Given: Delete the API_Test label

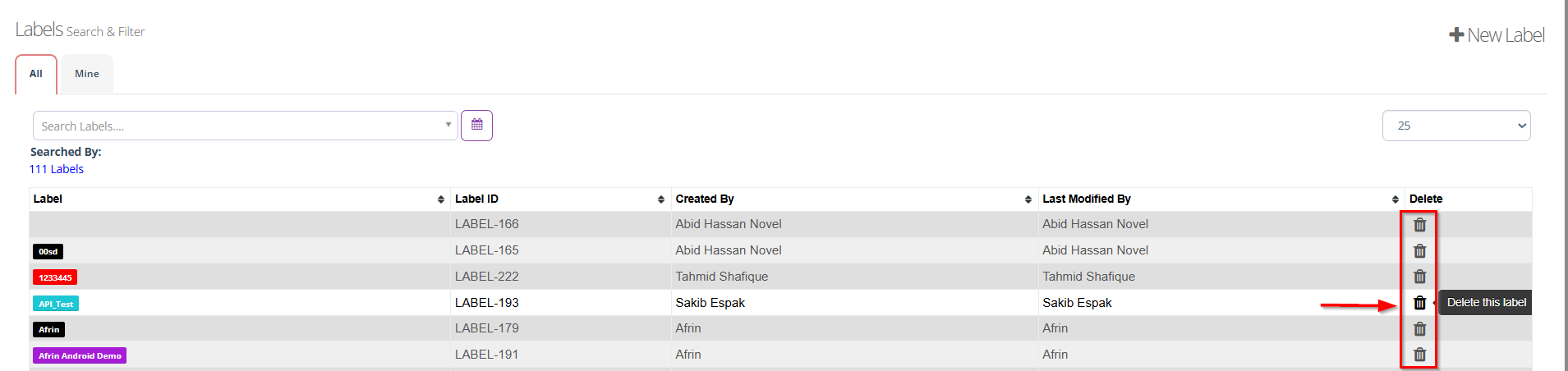Looking at the screenshot, I should click(x=1419, y=303).
